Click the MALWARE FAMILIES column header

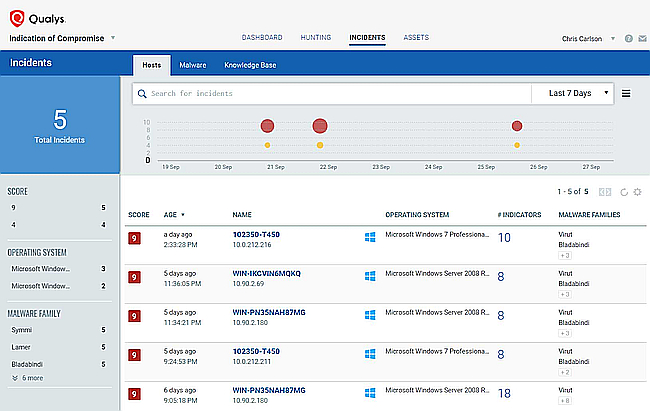pos(589,215)
